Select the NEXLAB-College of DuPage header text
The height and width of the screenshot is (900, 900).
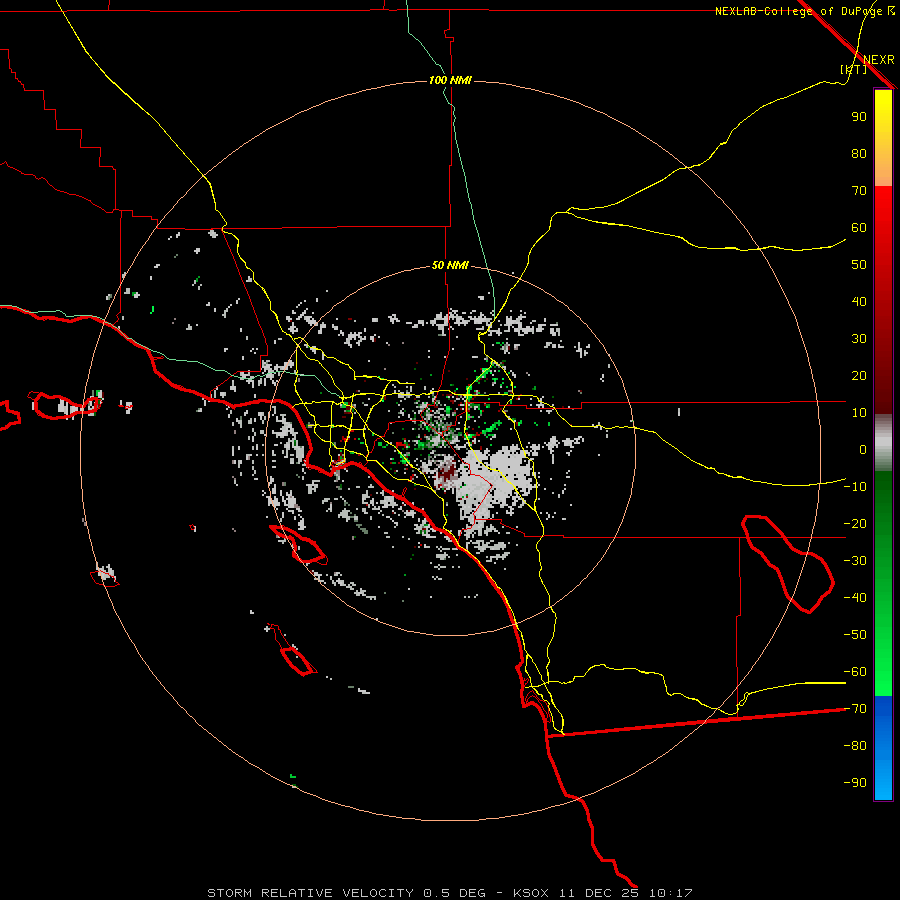click(799, 11)
